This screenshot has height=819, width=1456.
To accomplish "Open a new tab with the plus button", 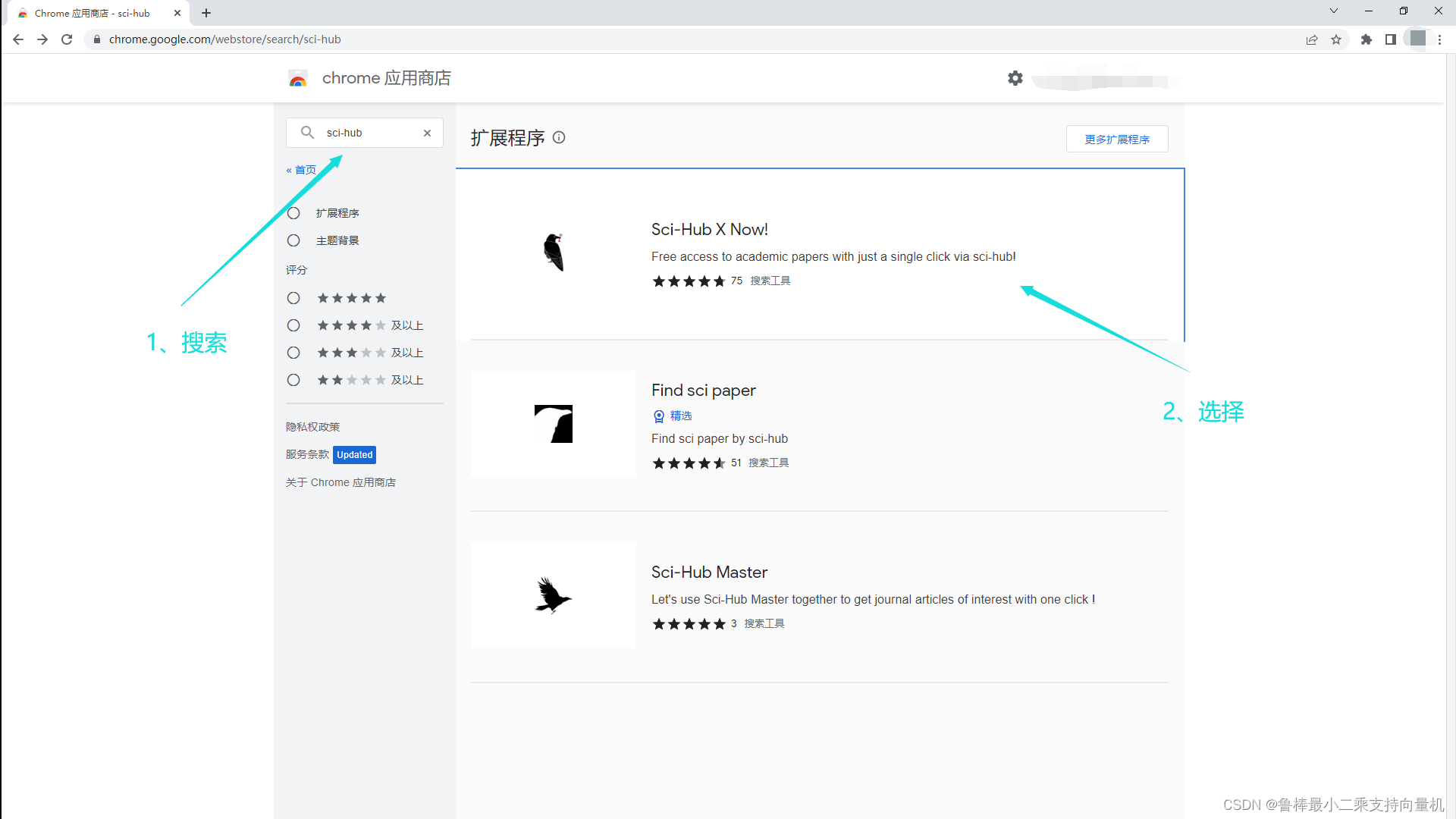I will [x=206, y=13].
